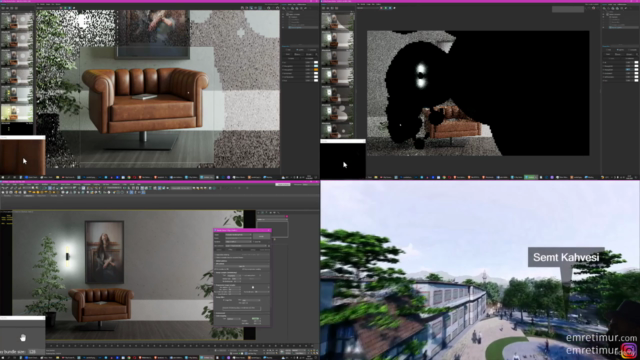Switch to mono/alpha channel in top-left frame buffer
The height and width of the screenshot is (360, 640).
point(74,8)
